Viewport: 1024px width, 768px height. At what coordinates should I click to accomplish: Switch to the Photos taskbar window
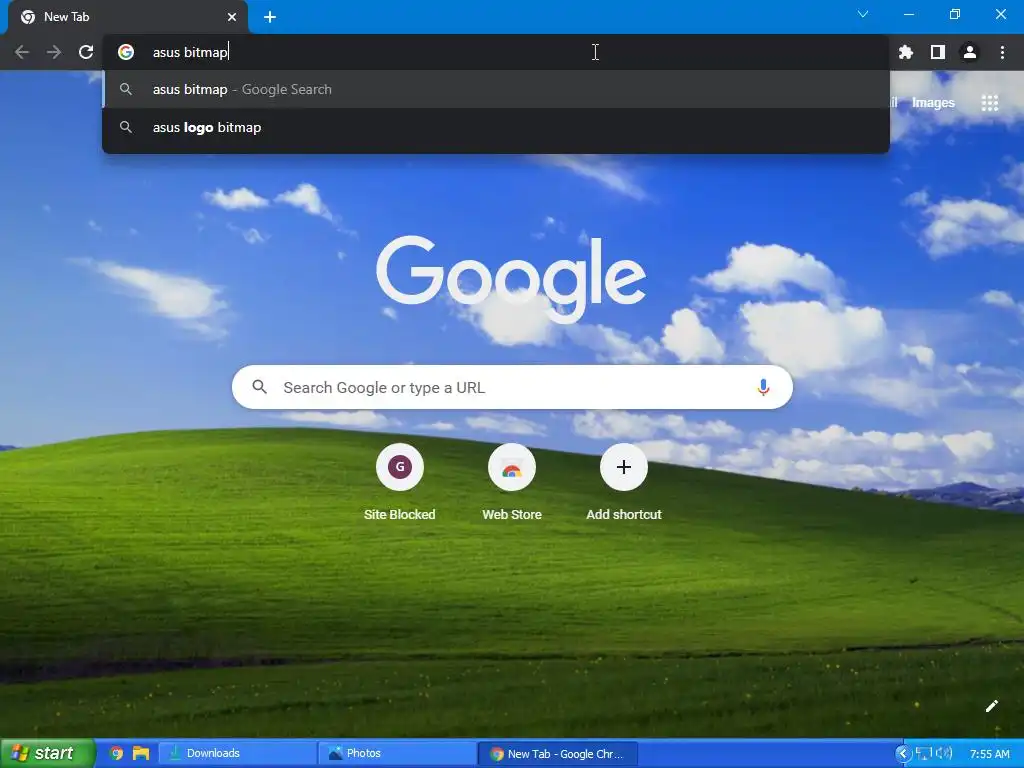coord(396,753)
